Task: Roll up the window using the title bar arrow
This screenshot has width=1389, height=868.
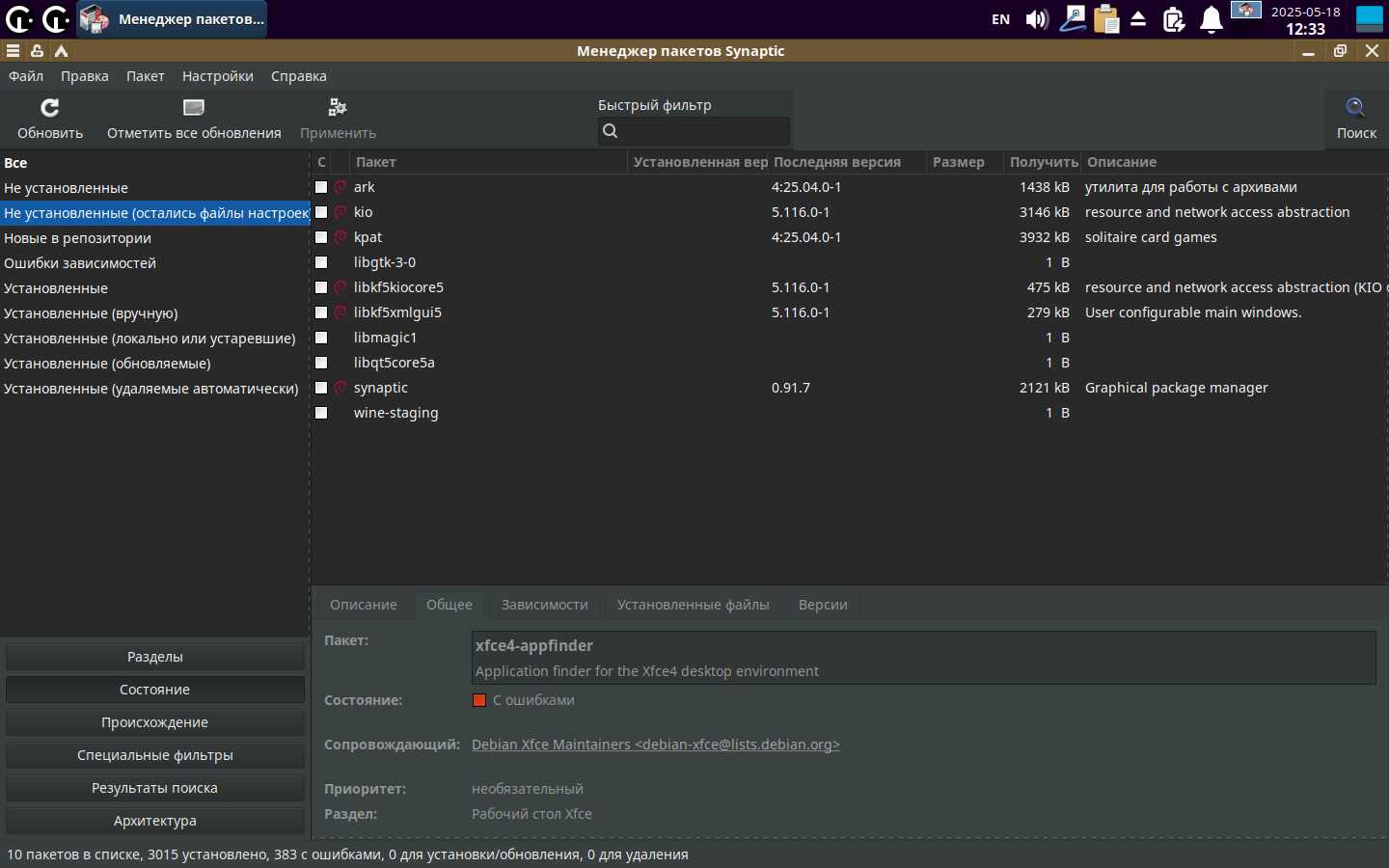Action: tap(62, 51)
